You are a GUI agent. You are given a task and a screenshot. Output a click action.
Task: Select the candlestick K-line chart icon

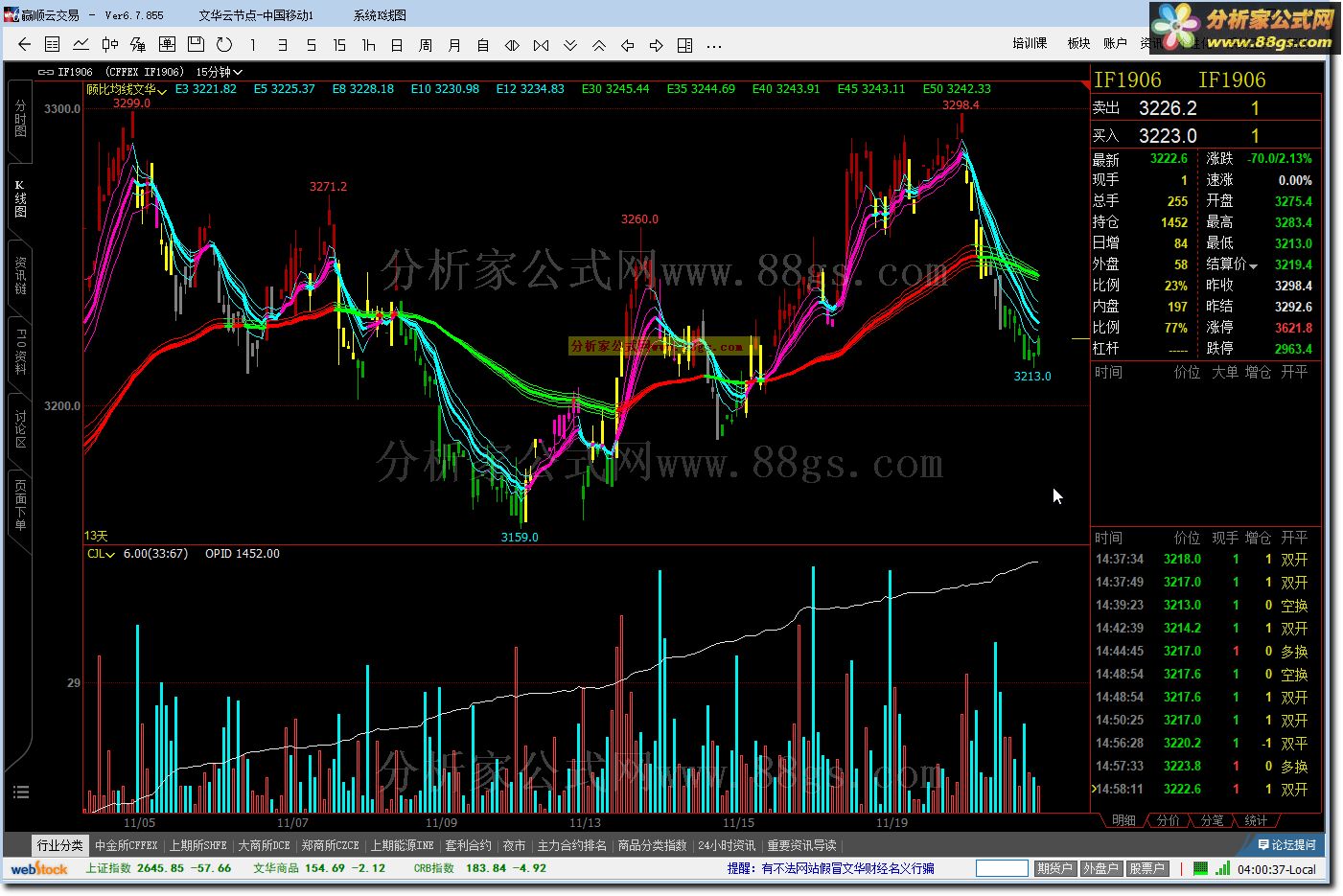[x=110, y=44]
